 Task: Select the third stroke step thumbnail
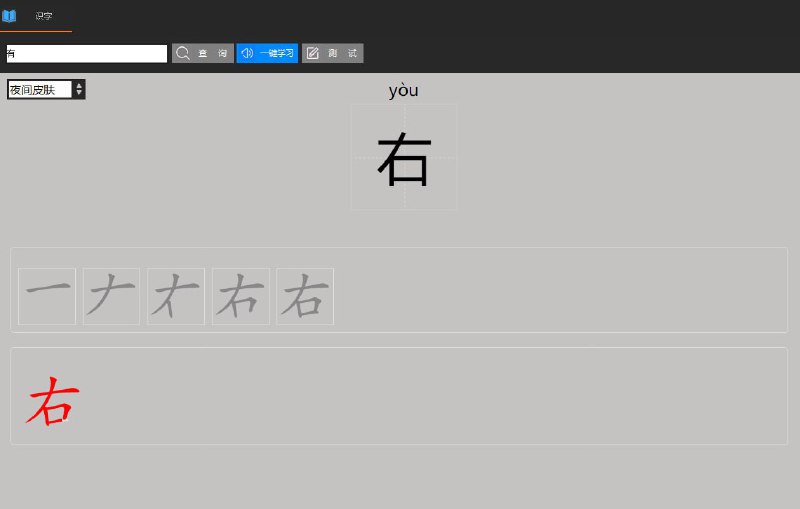point(176,296)
